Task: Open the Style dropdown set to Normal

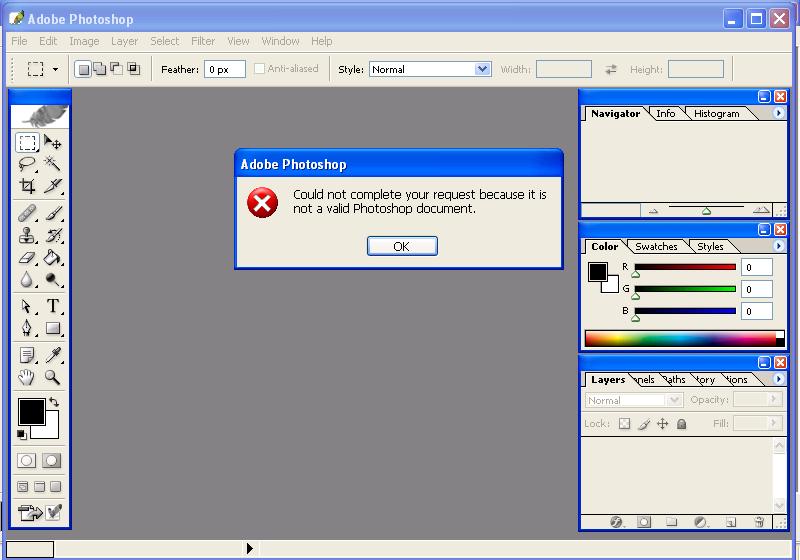Action: coord(430,69)
